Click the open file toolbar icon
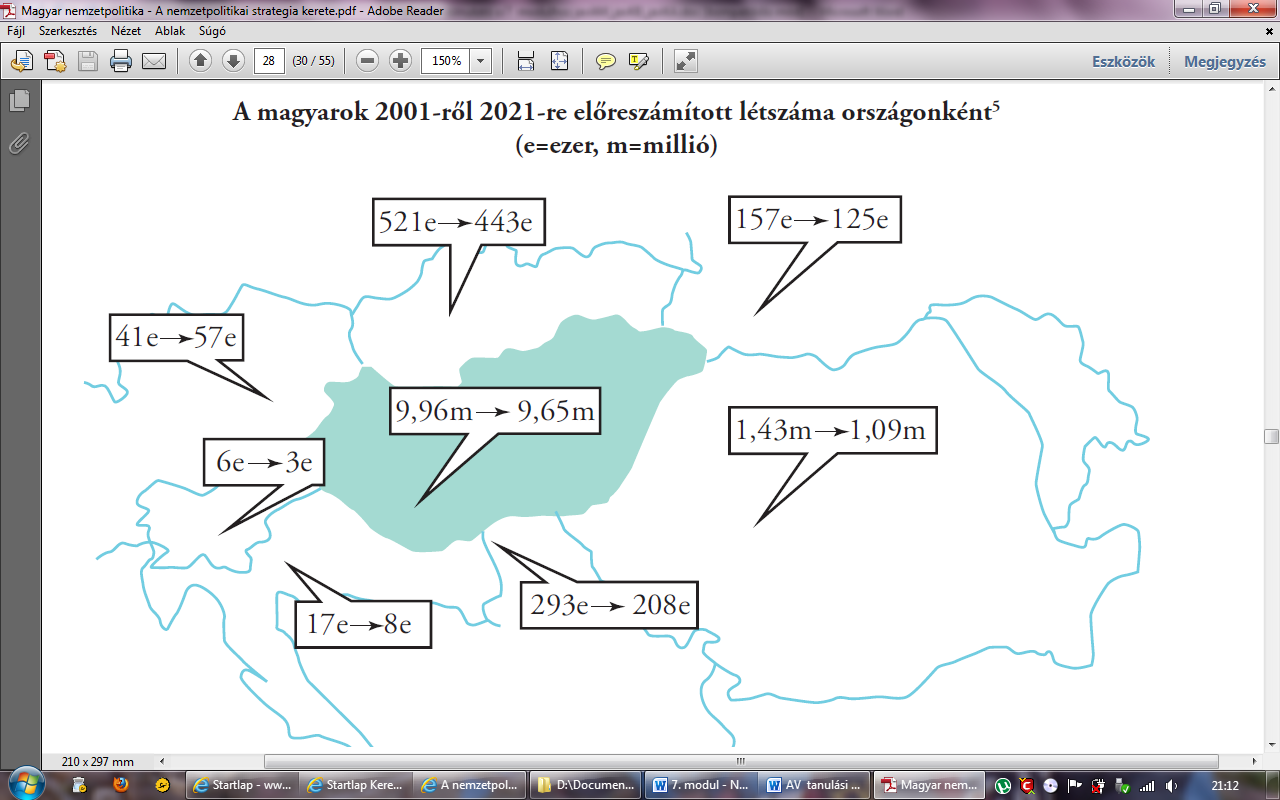The image size is (1280, 800). (x=21, y=61)
